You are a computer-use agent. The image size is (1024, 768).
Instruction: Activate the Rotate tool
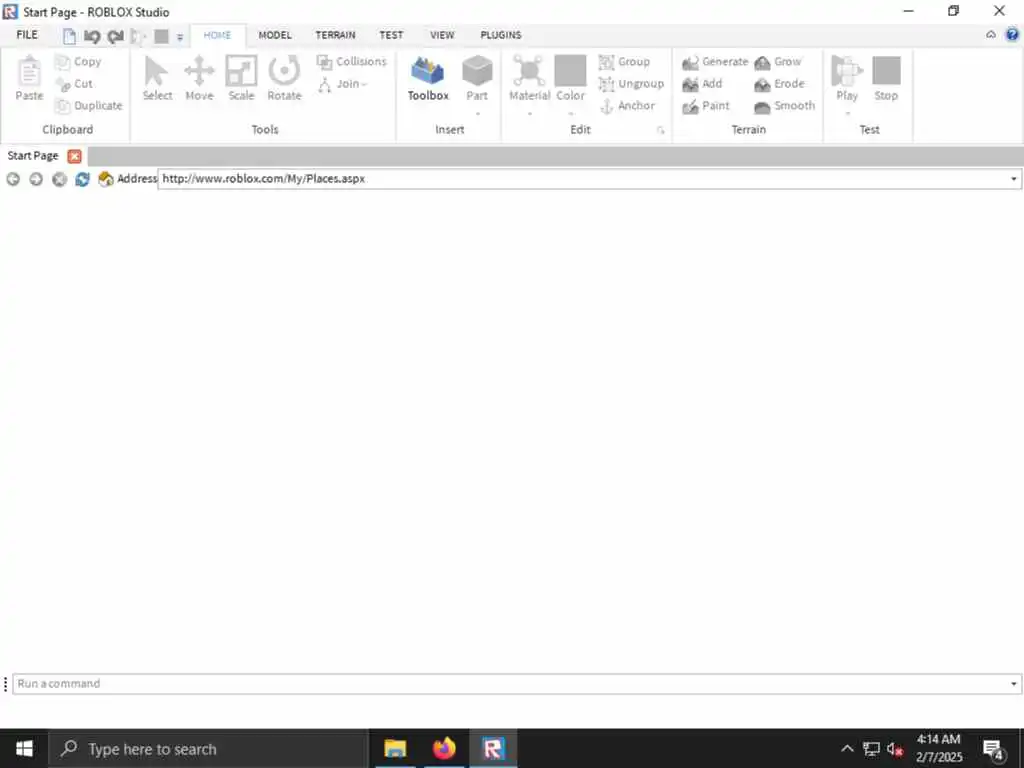pyautogui.click(x=284, y=78)
